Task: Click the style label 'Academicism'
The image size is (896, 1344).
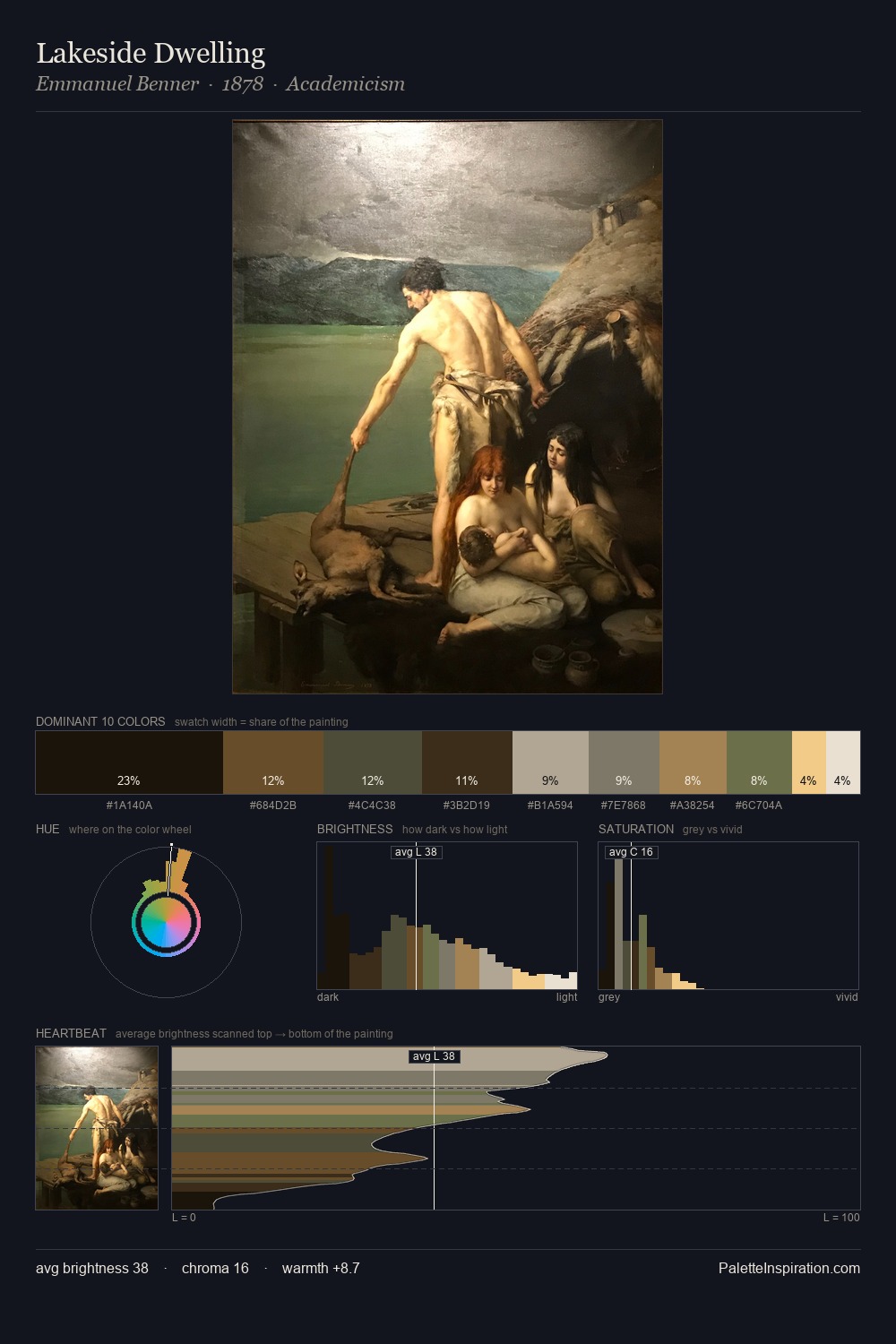Action: pyautogui.click(x=346, y=84)
